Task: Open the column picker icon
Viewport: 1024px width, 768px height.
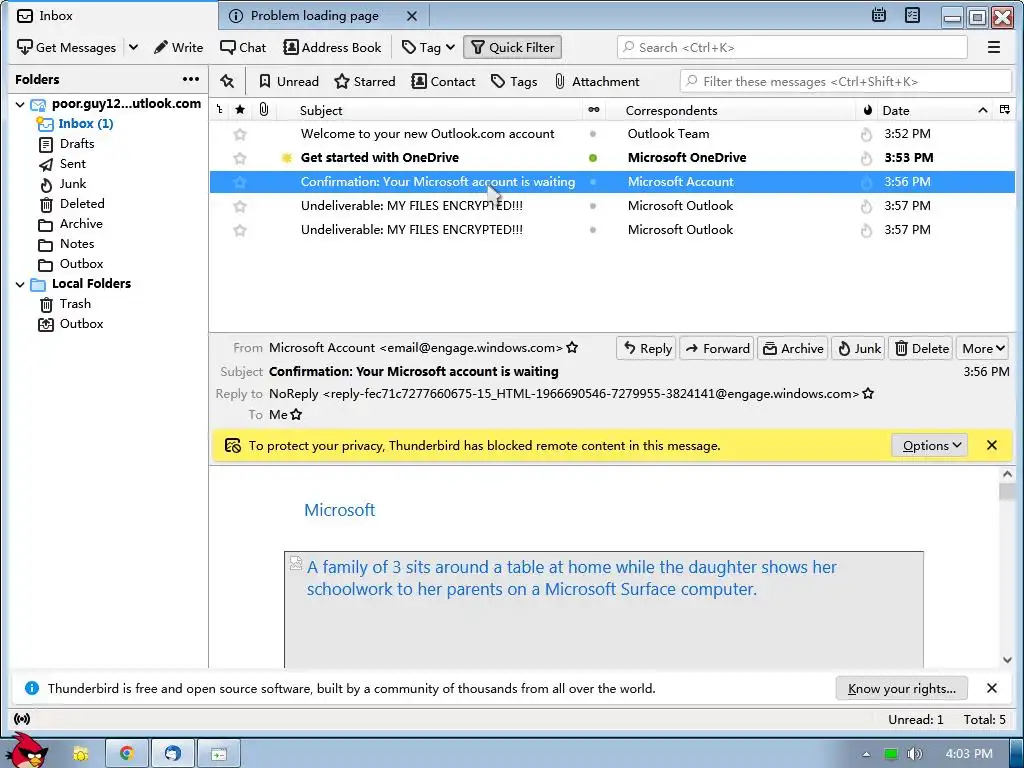Action: [x=1004, y=110]
